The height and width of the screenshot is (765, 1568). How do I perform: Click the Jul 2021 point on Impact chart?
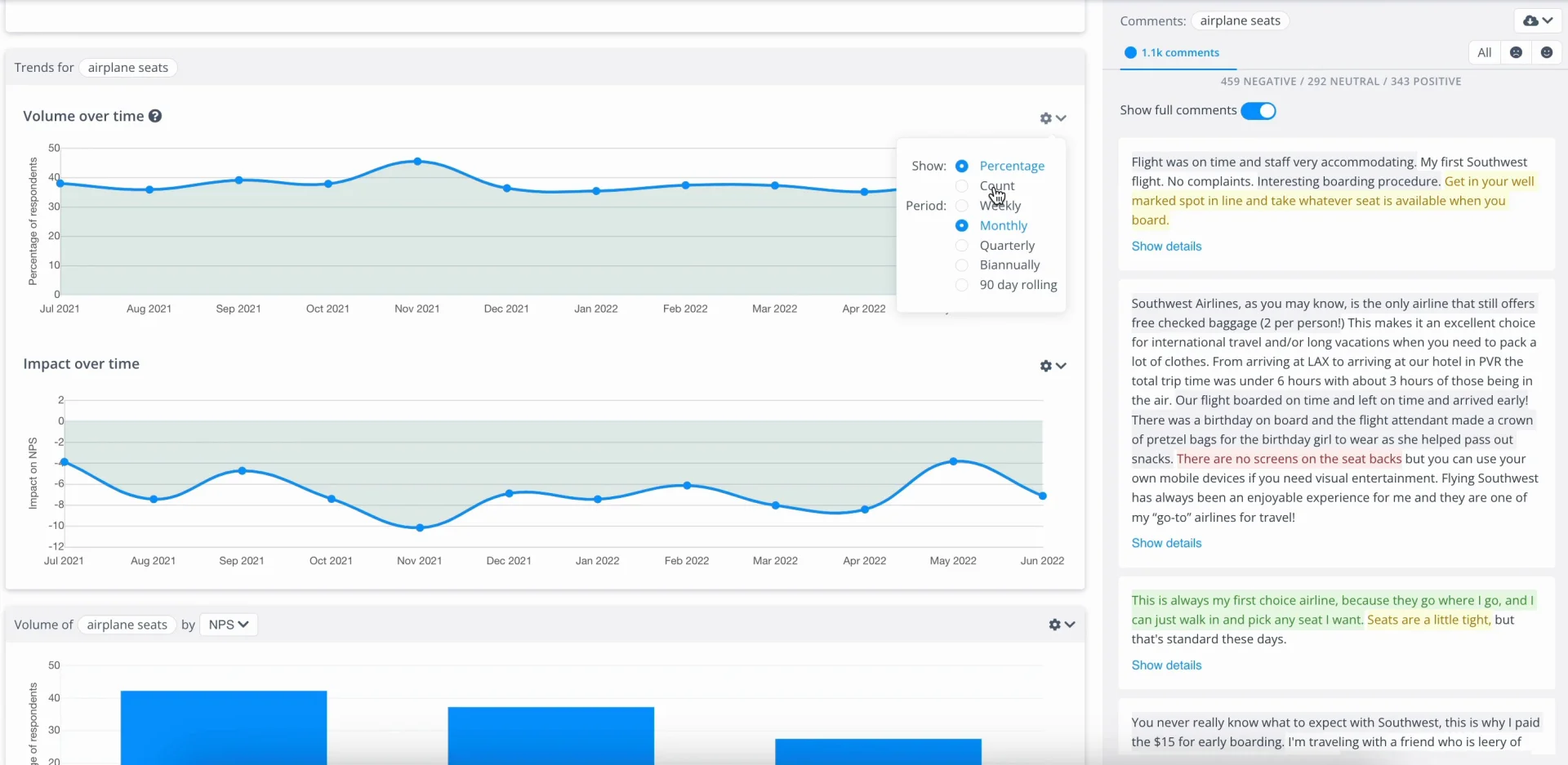click(65, 462)
